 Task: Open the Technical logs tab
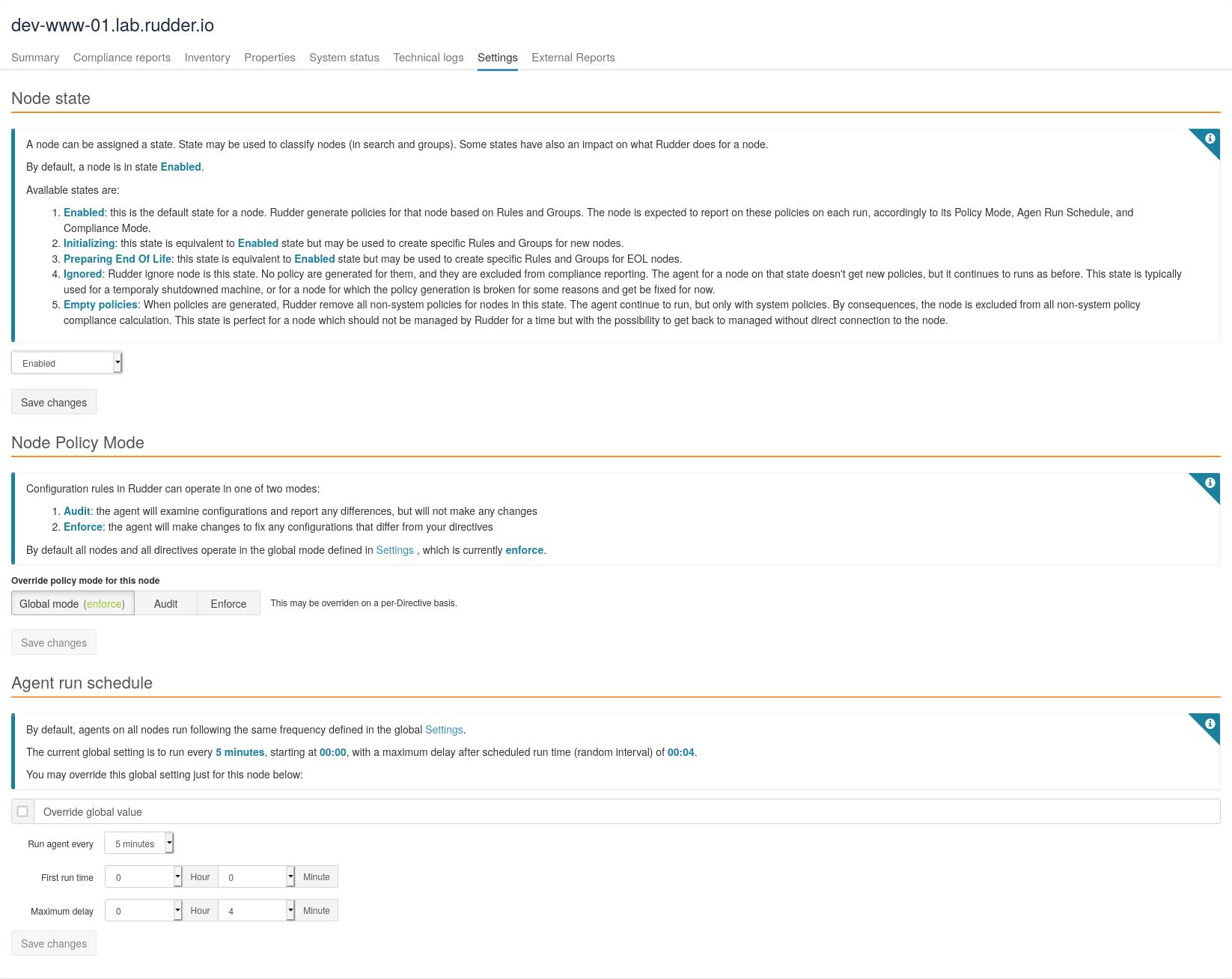coord(428,58)
